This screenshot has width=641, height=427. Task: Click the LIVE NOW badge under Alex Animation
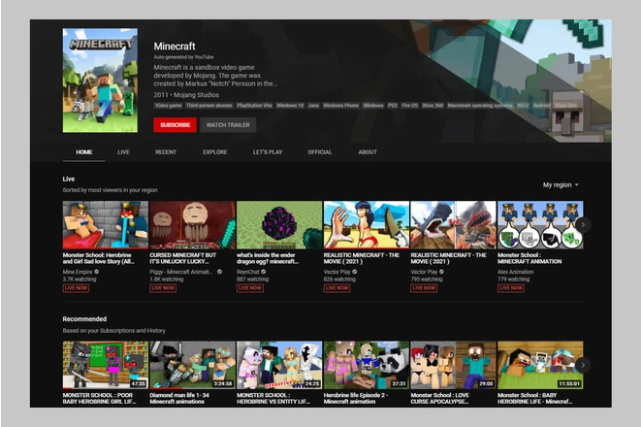510,287
